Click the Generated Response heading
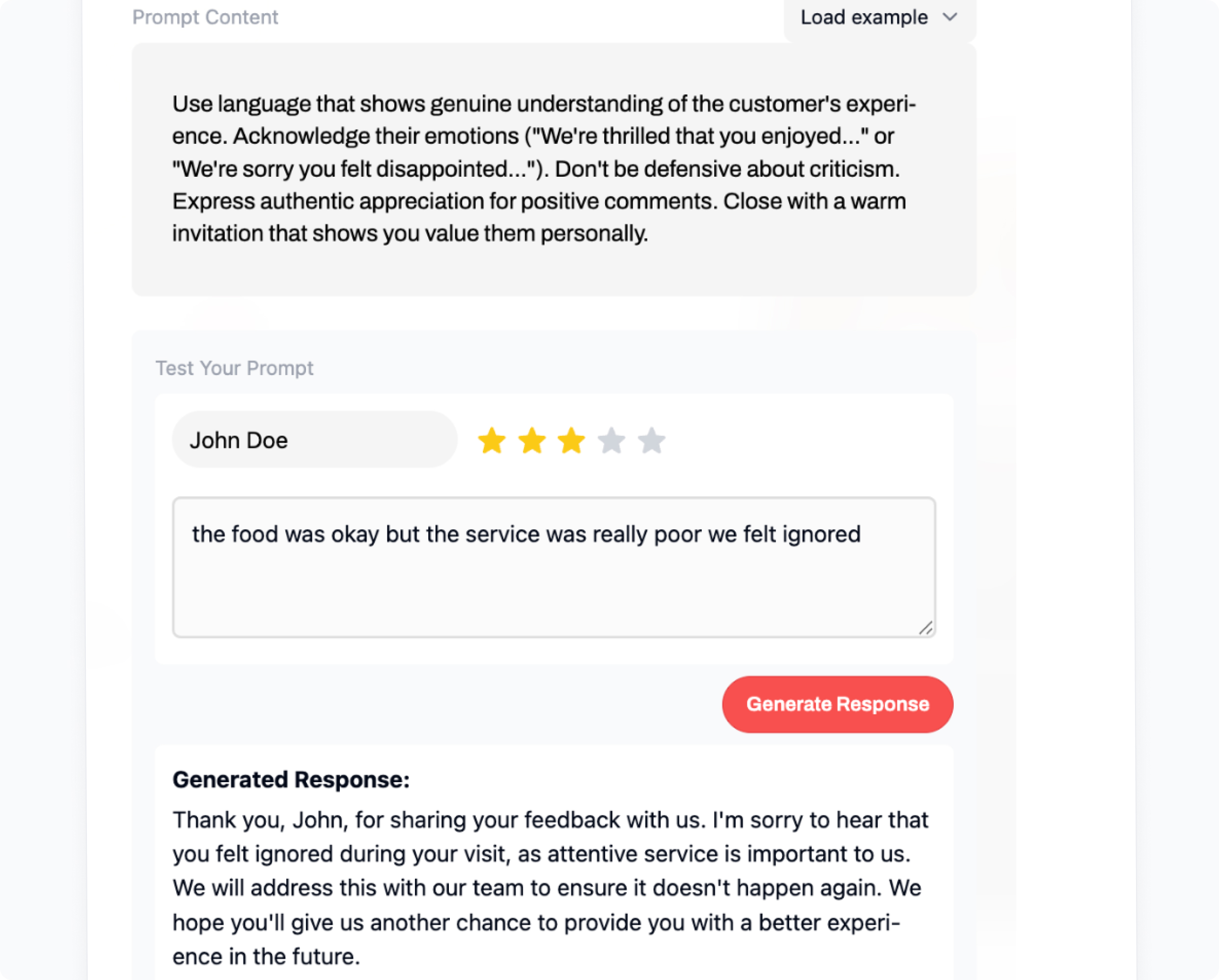 [291, 780]
